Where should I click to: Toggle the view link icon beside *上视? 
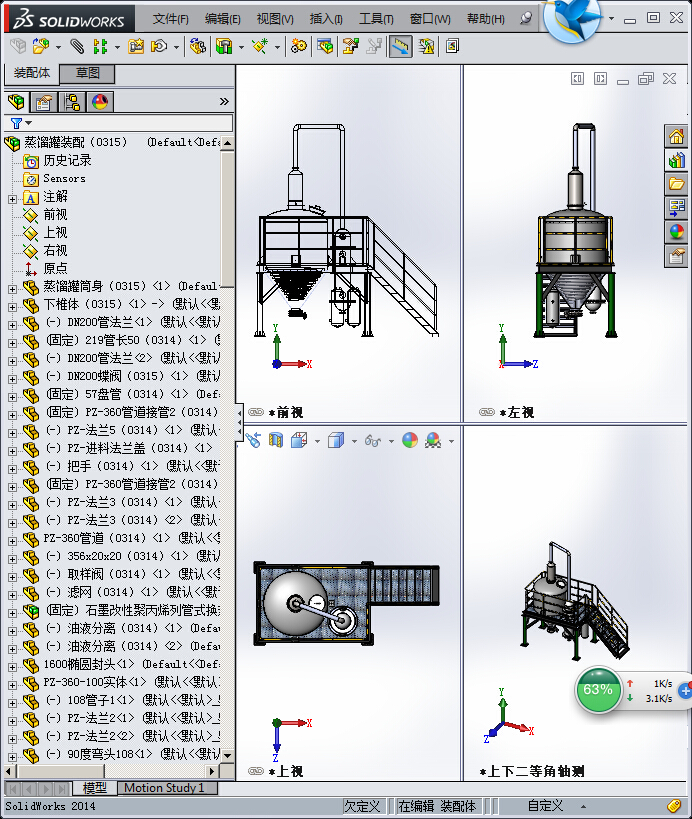click(256, 771)
